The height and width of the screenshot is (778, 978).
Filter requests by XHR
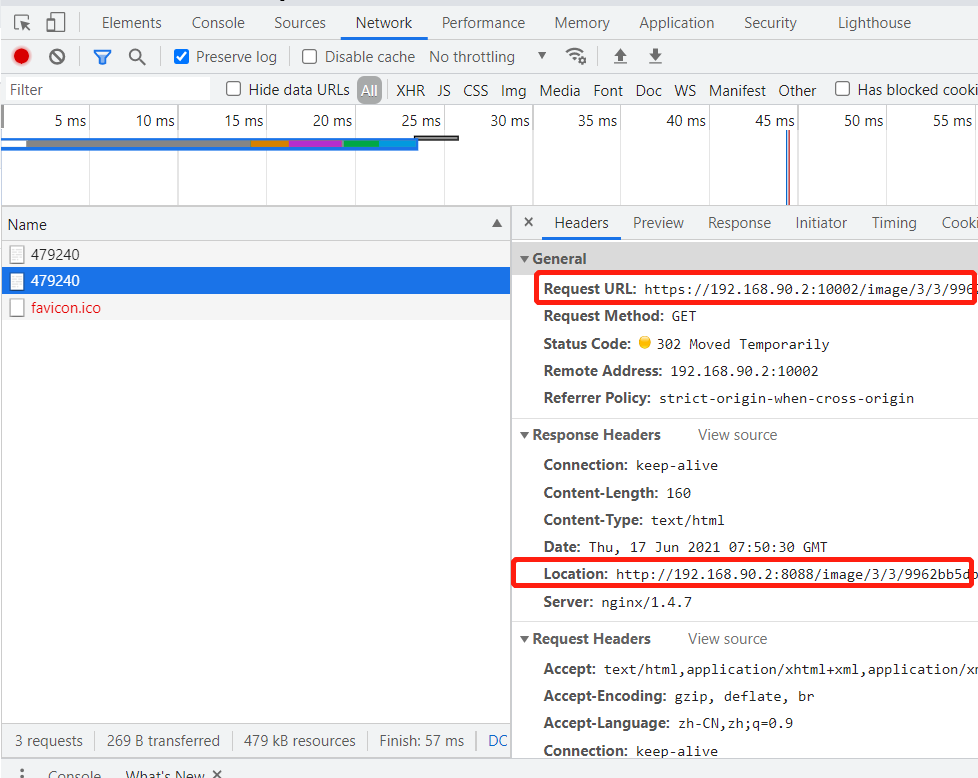click(410, 90)
